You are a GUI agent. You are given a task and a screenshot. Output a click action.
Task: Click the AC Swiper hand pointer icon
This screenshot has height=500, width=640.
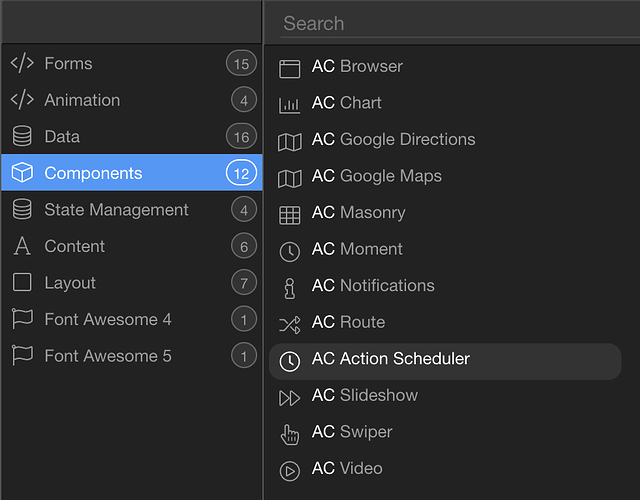[x=289, y=434]
